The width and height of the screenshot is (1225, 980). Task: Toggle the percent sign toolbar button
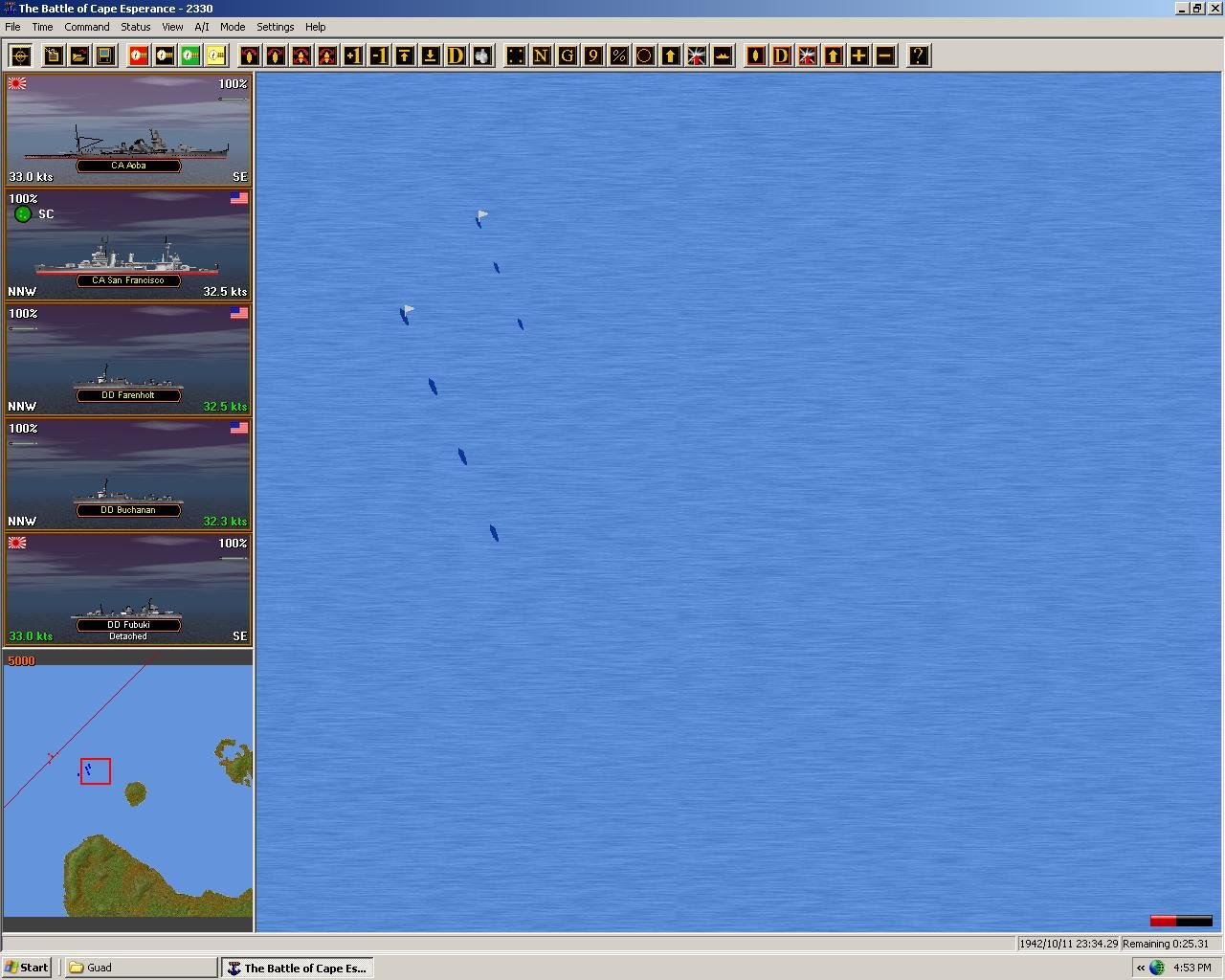(618, 56)
